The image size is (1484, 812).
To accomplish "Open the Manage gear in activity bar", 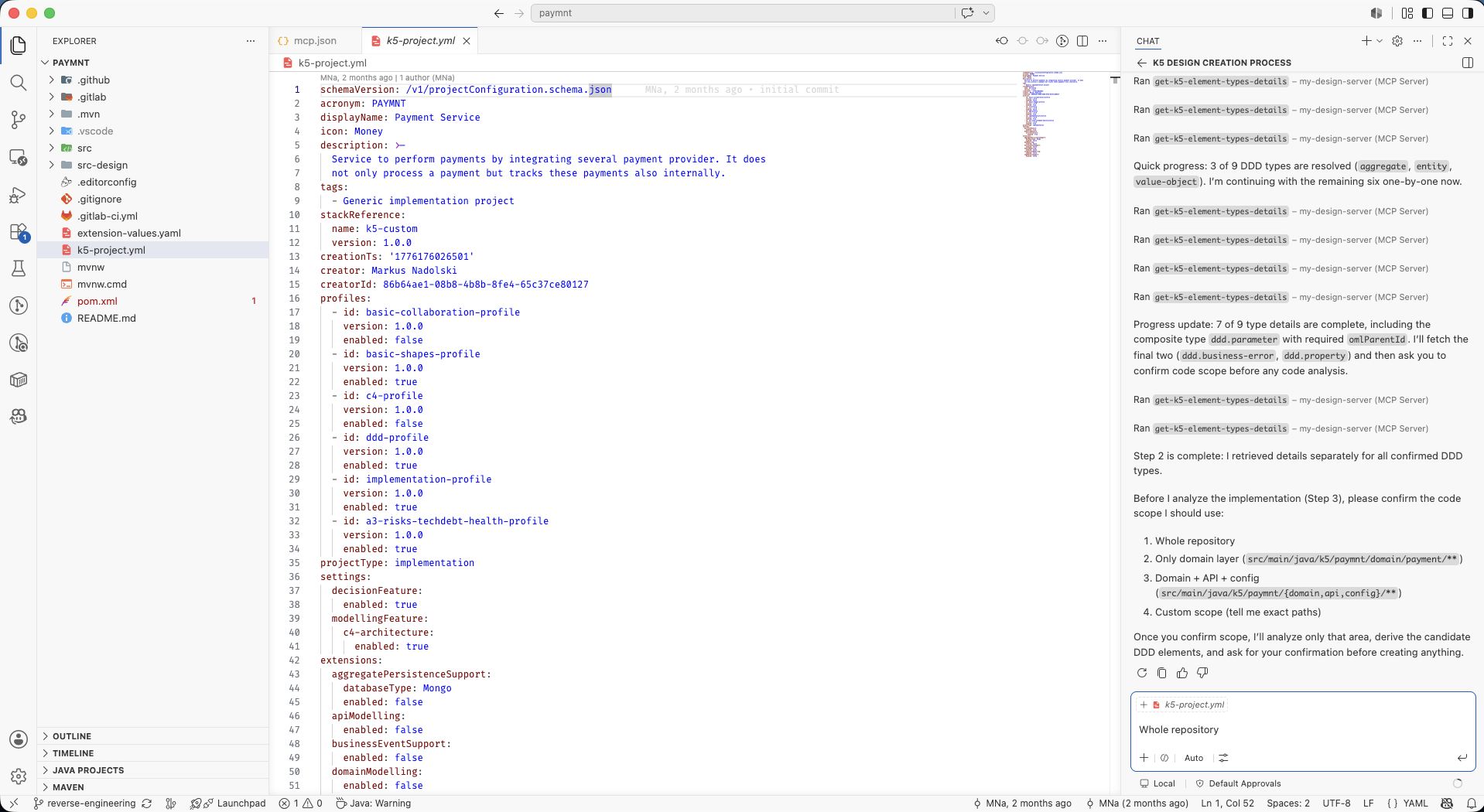I will [19, 776].
